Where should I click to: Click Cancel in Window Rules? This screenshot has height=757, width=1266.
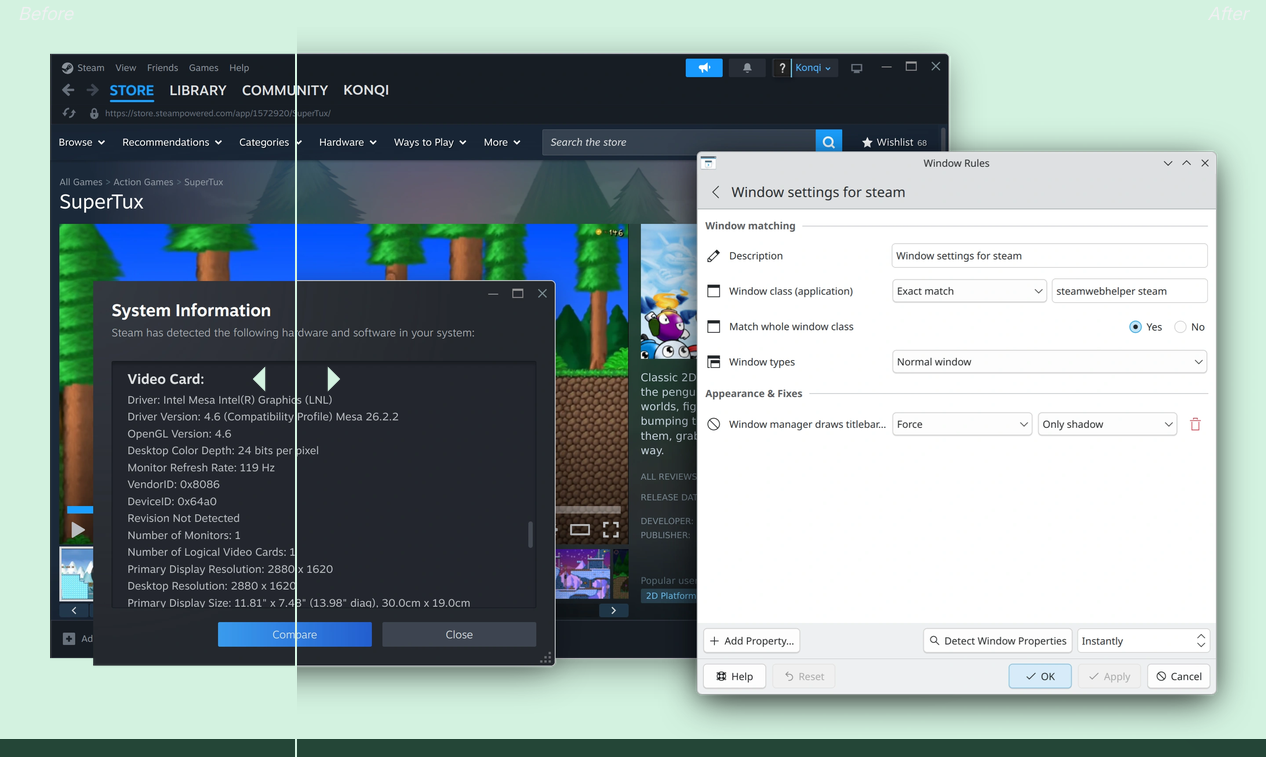[x=1179, y=676]
